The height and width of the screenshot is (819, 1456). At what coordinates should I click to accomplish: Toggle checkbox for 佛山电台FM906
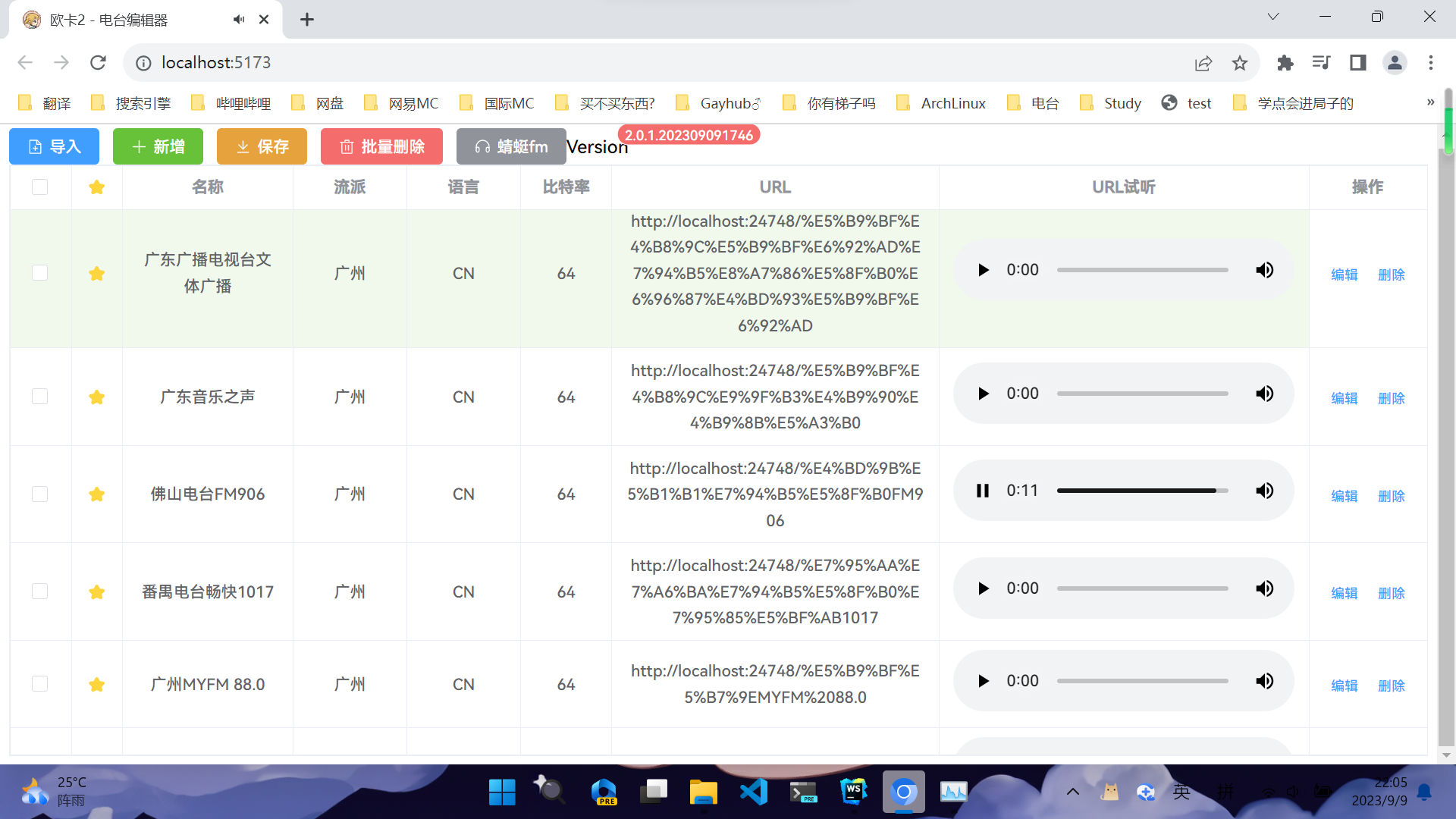pyautogui.click(x=40, y=493)
